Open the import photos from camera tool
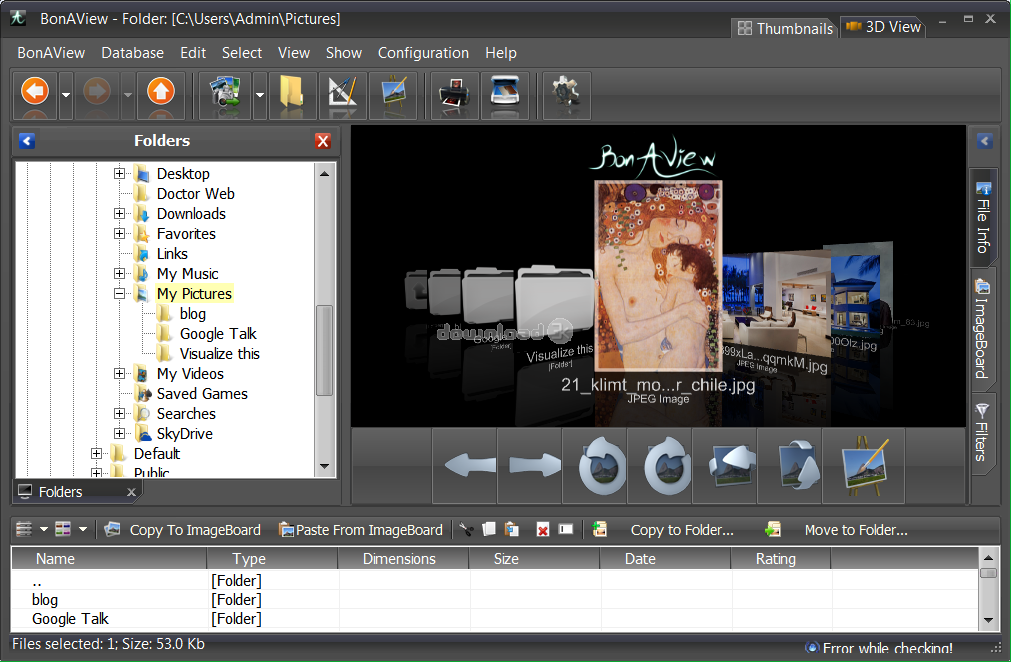 click(x=225, y=95)
